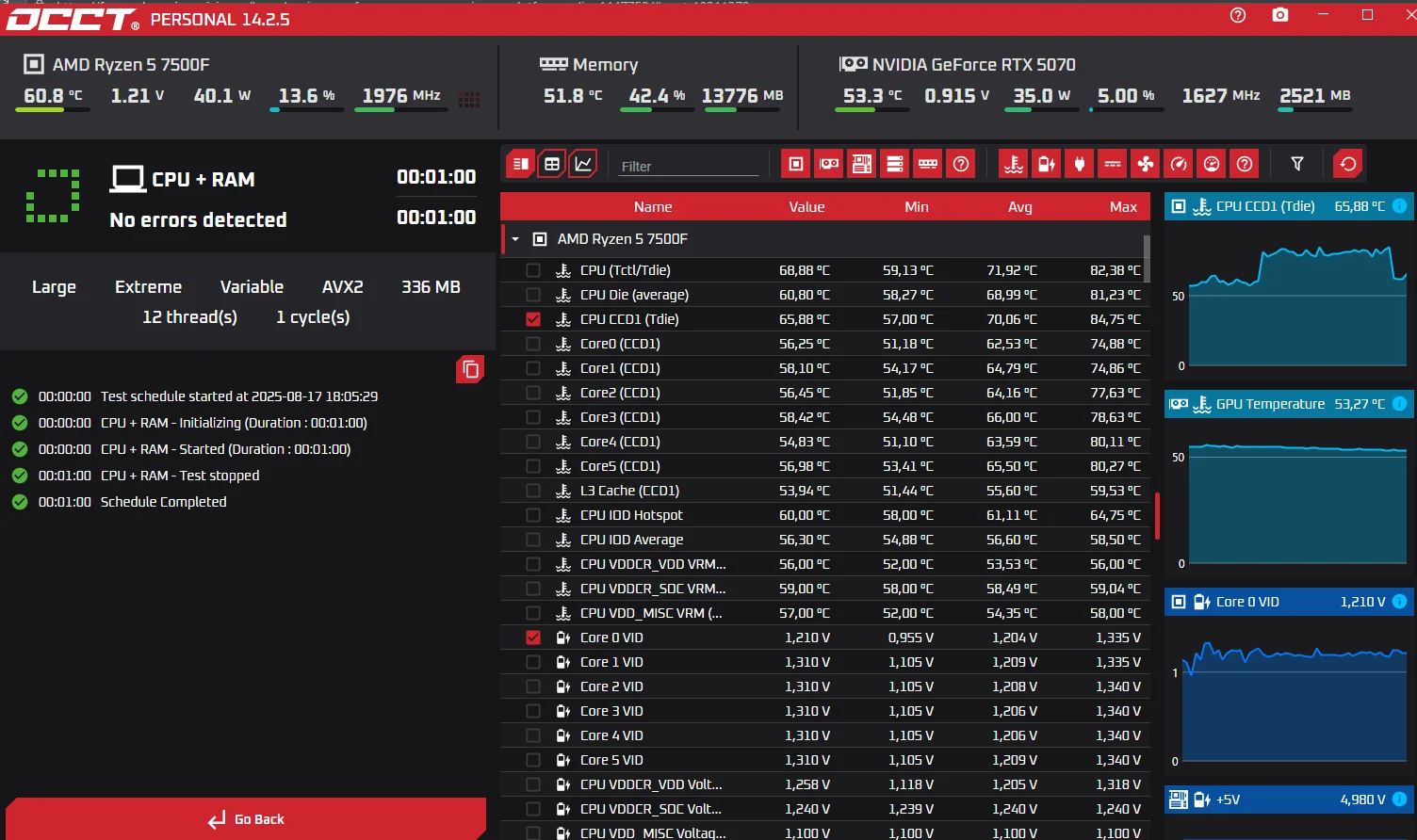Uncheck the Core 0 VID checkbox
Image resolution: width=1417 pixels, height=840 pixels.
(x=533, y=638)
